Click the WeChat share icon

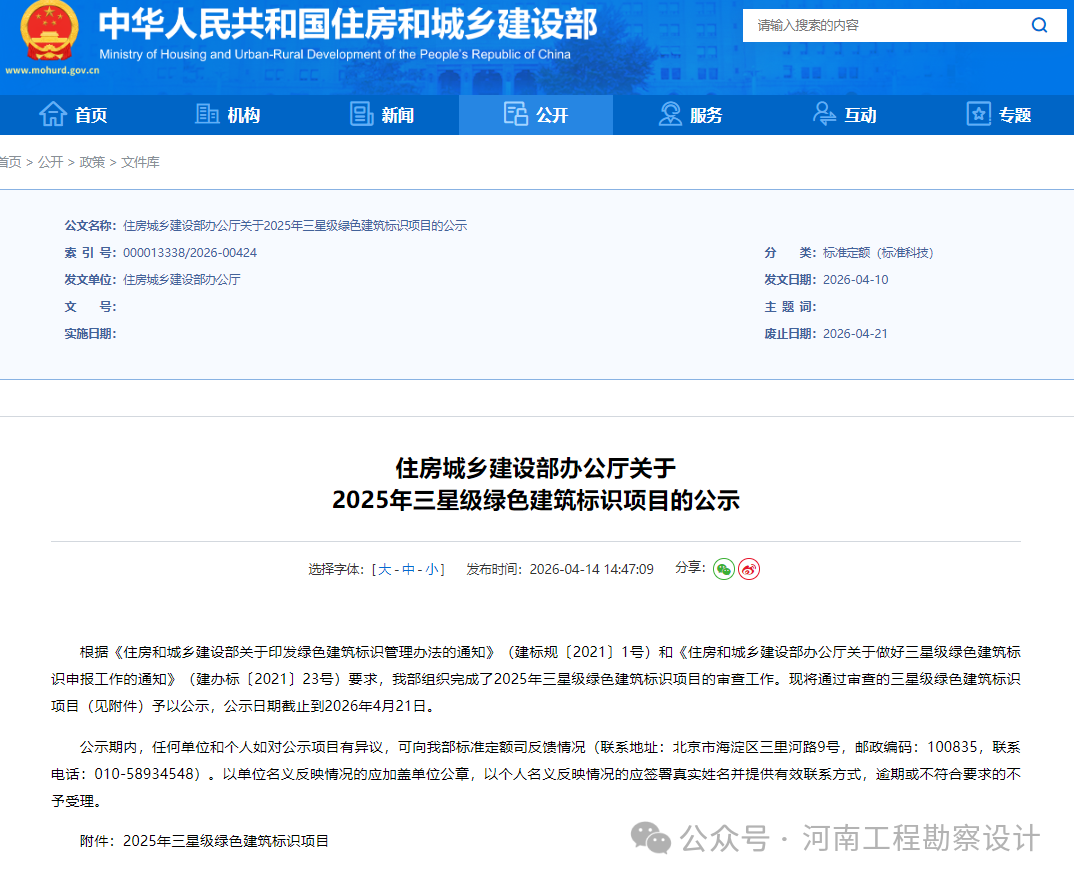723,568
